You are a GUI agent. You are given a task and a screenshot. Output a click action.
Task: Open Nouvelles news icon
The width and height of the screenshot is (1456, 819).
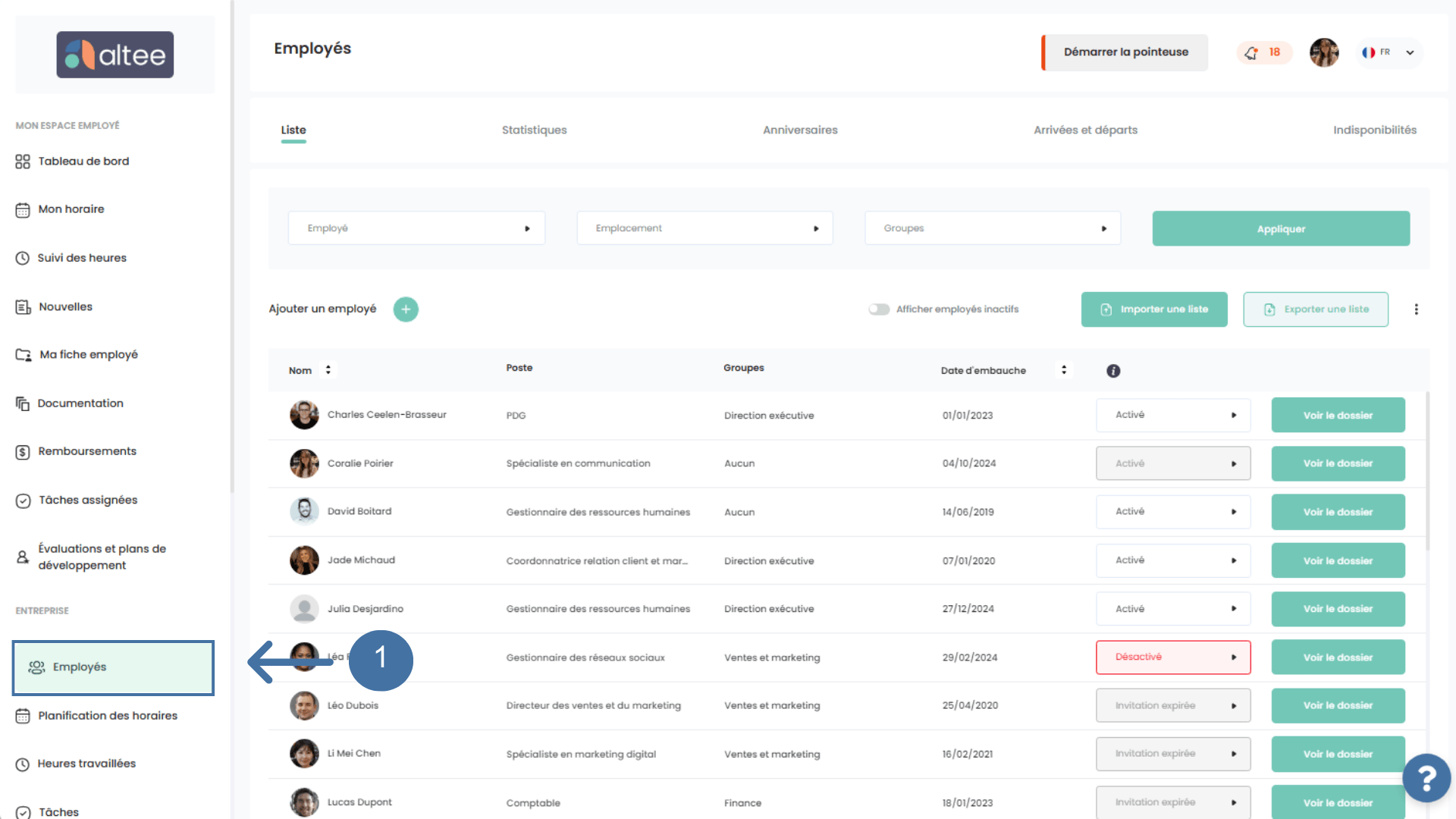point(23,307)
